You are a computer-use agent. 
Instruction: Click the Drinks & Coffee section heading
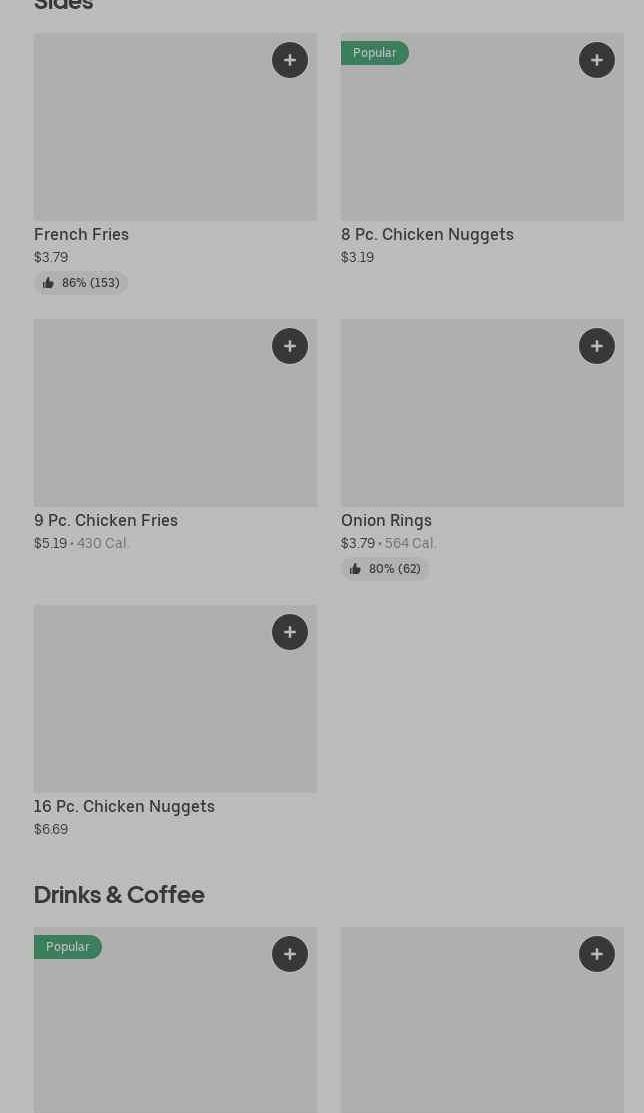[x=119, y=894]
